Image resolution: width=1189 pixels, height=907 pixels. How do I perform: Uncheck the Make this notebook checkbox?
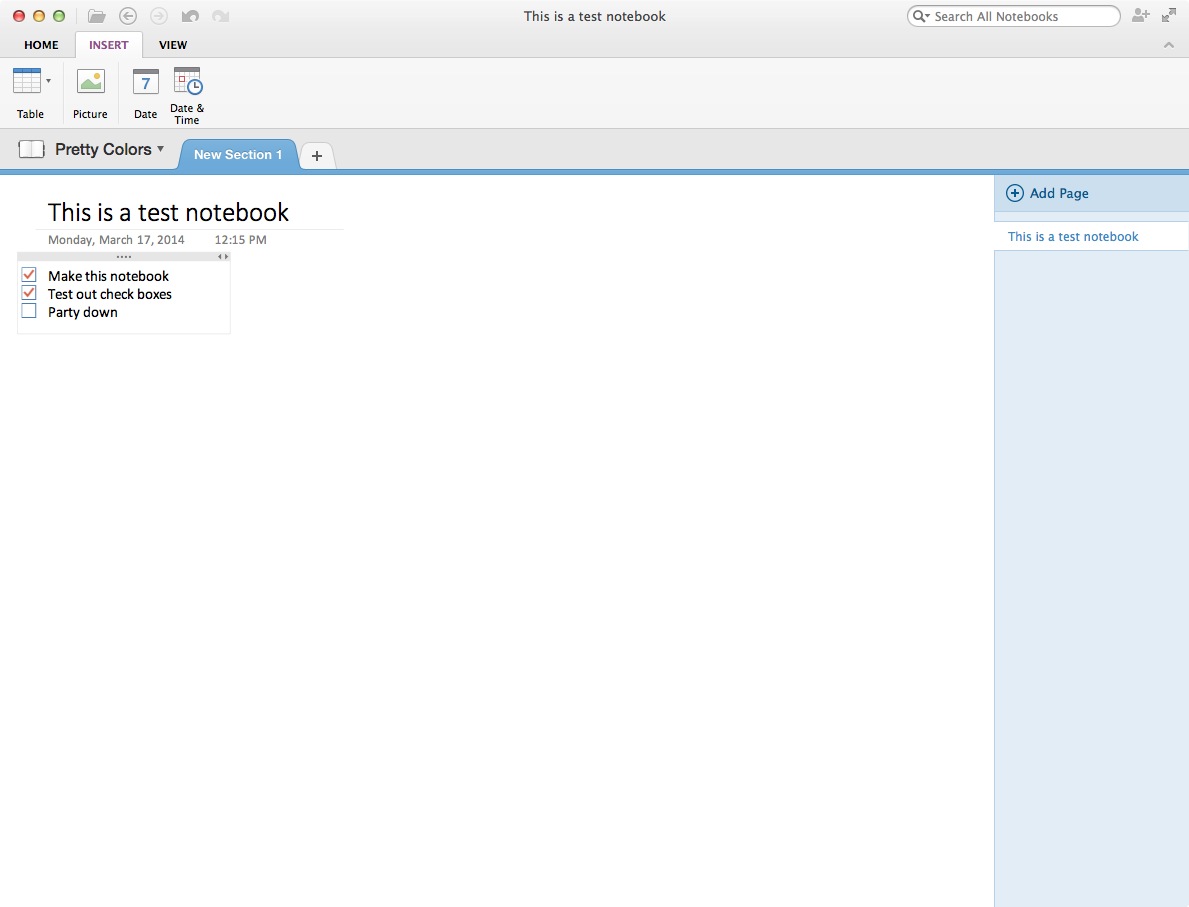[x=29, y=274]
